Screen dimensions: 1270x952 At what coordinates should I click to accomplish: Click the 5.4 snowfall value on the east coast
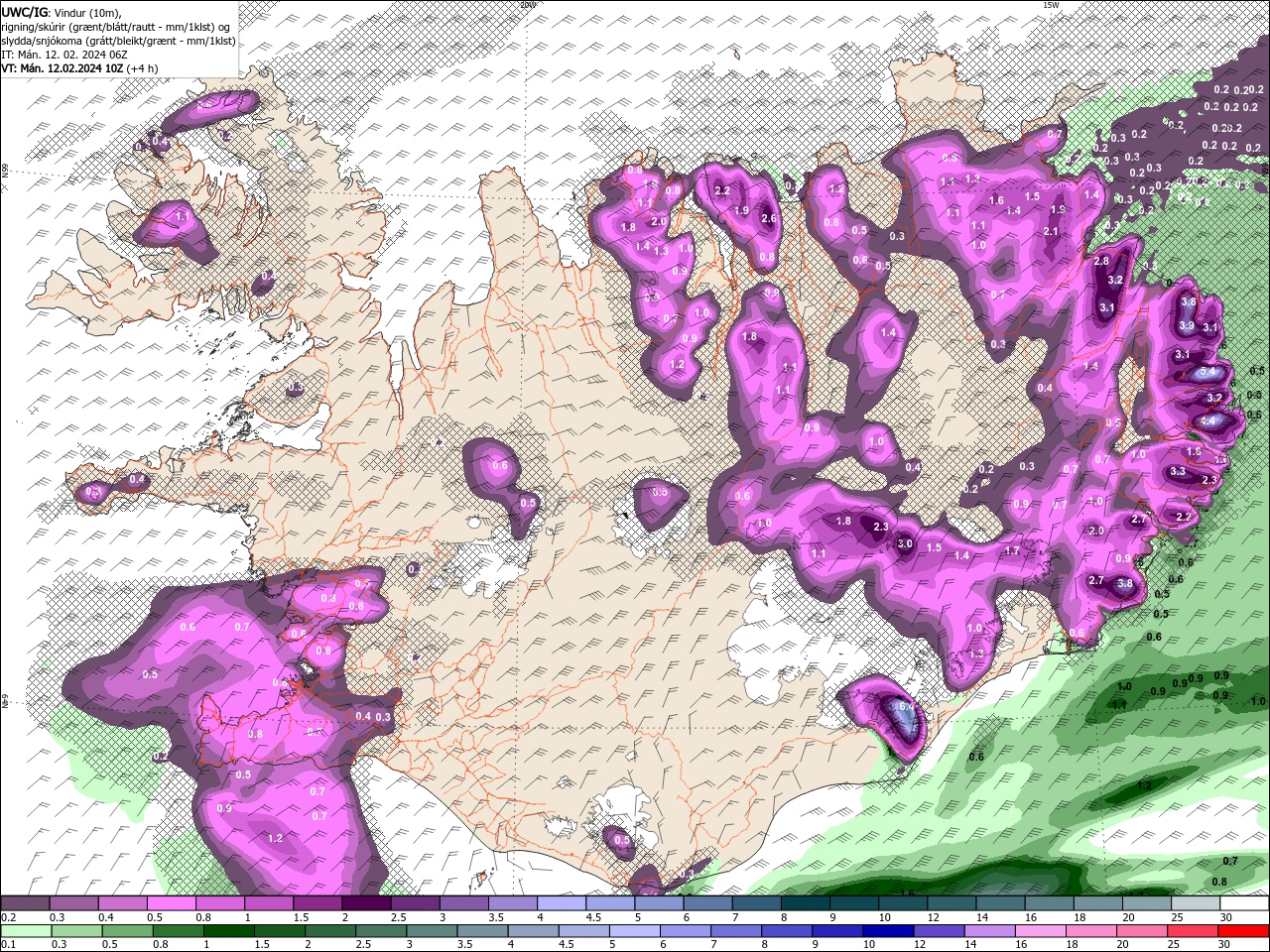click(1207, 372)
